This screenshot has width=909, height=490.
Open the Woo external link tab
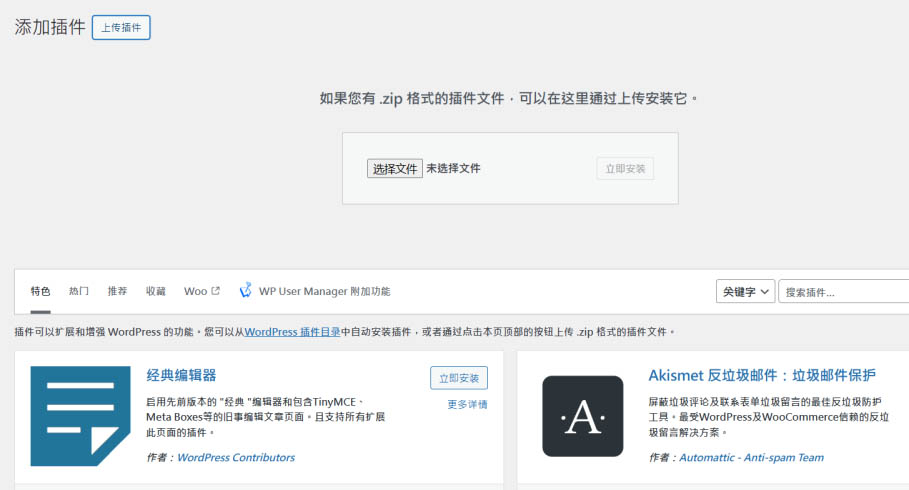click(x=202, y=291)
